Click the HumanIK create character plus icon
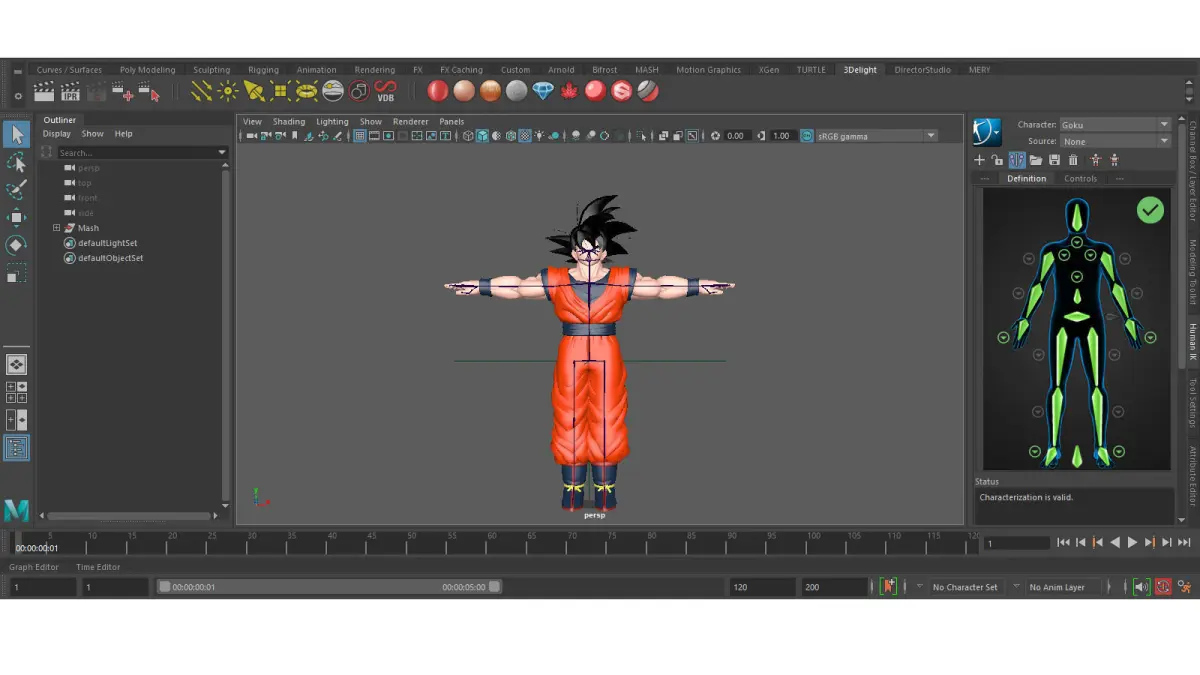Viewport: 1200px width, 675px height. pyautogui.click(x=979, y=160)
